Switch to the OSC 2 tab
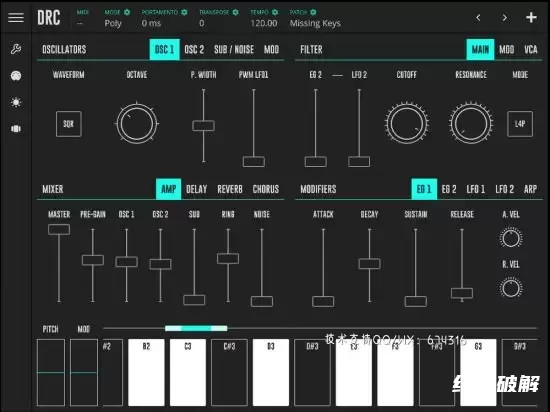 click(194, 49)
